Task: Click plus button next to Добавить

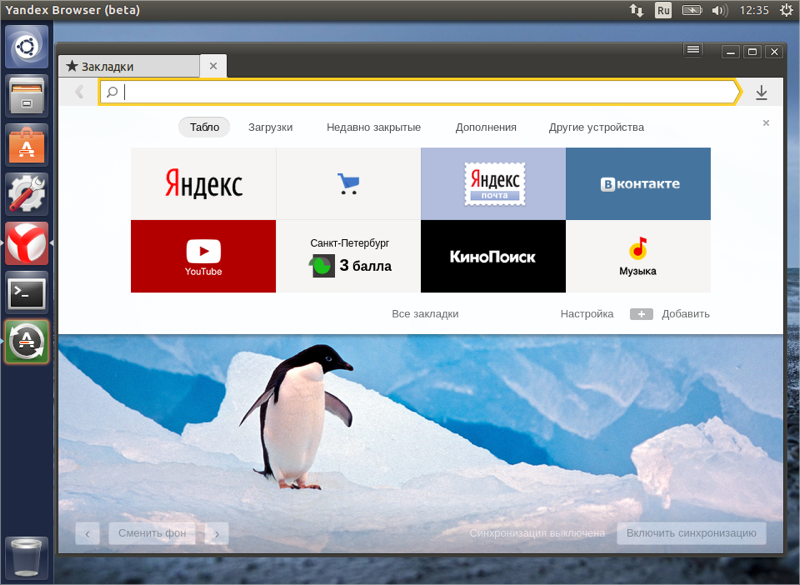Action: 641,314
